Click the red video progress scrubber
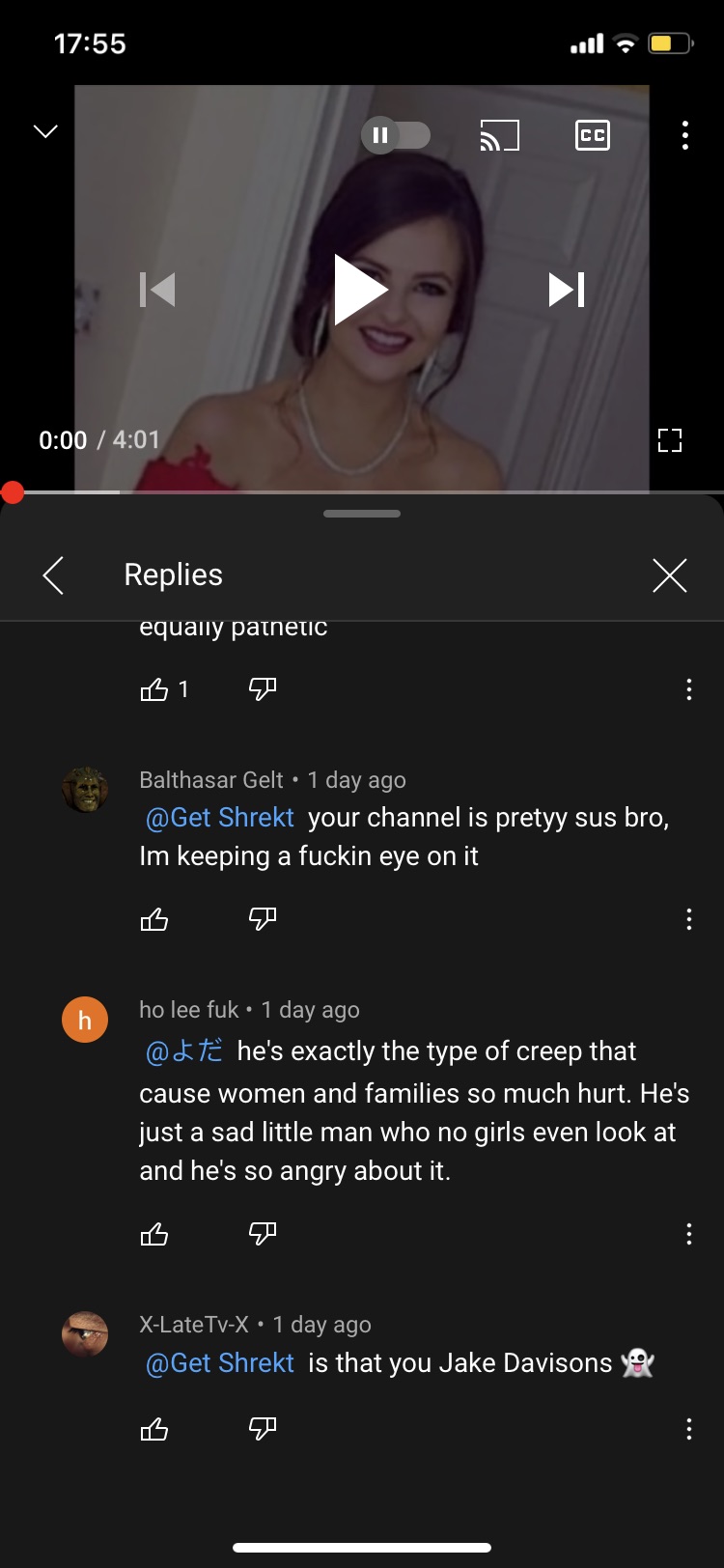 [x=13, y=492]
